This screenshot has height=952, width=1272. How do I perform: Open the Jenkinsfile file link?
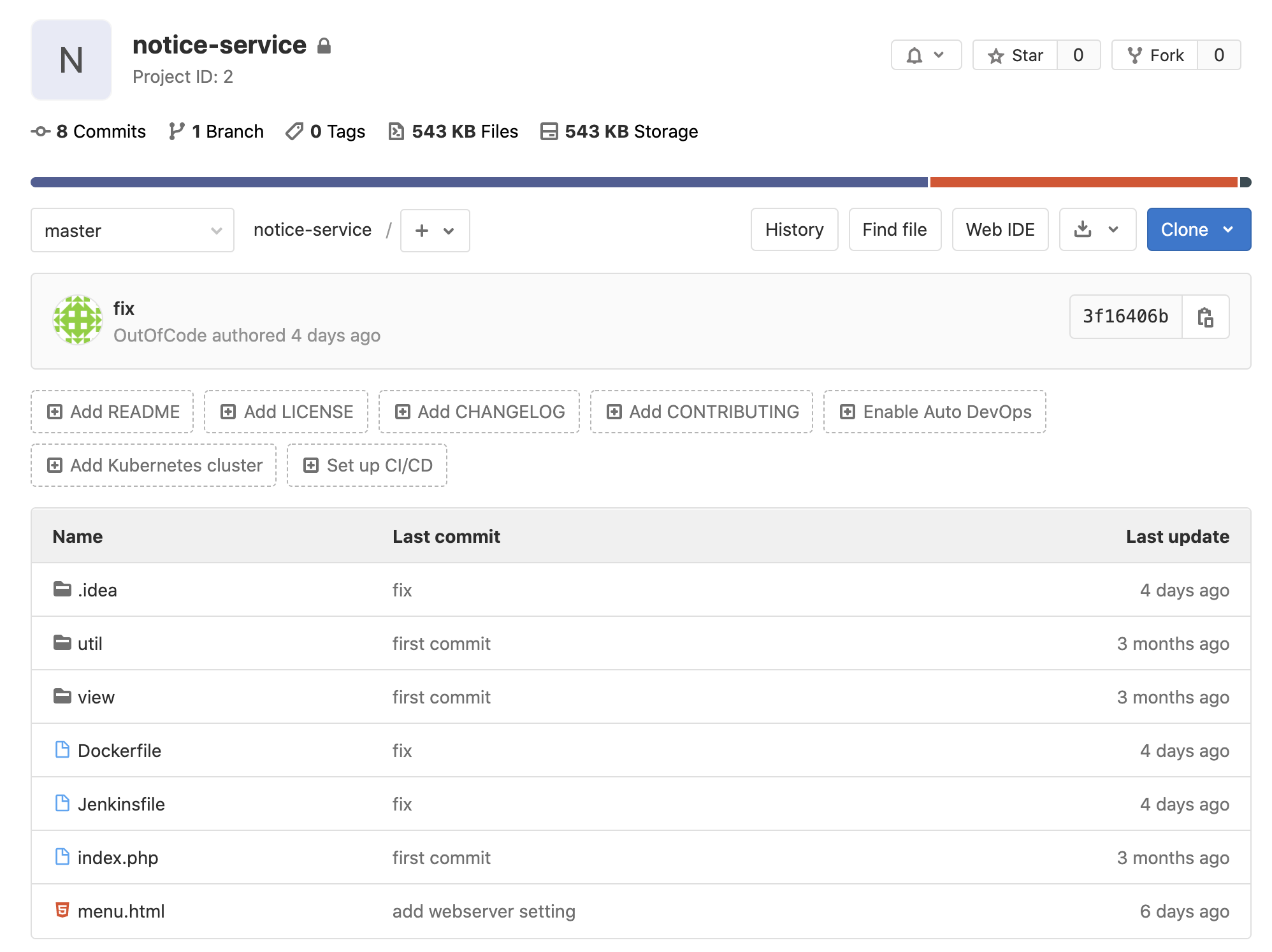click(x=121, y=804)
